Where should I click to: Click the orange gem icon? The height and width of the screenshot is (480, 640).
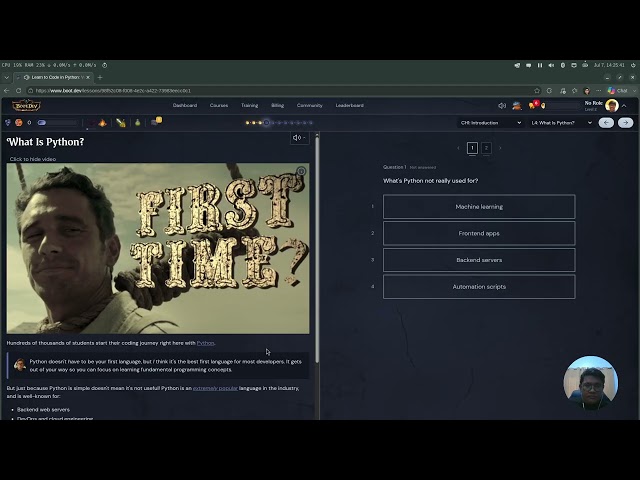(18, 122)
